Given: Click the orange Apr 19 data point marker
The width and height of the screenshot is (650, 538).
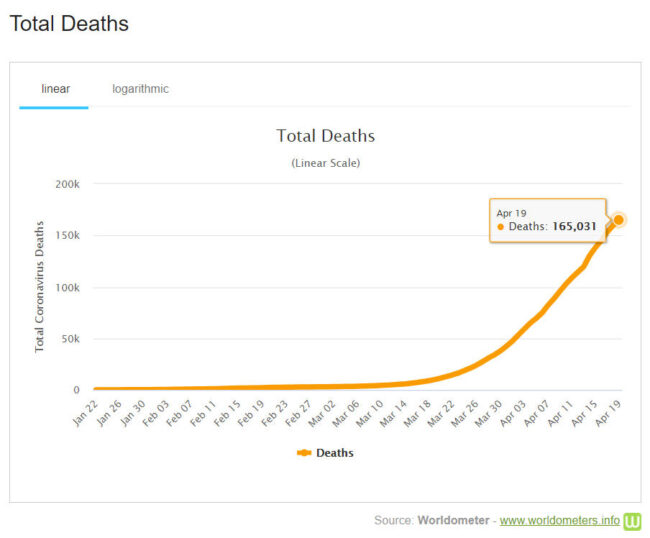Looking at the screenshot, I should pyautogui.click(x=618, y=220).
